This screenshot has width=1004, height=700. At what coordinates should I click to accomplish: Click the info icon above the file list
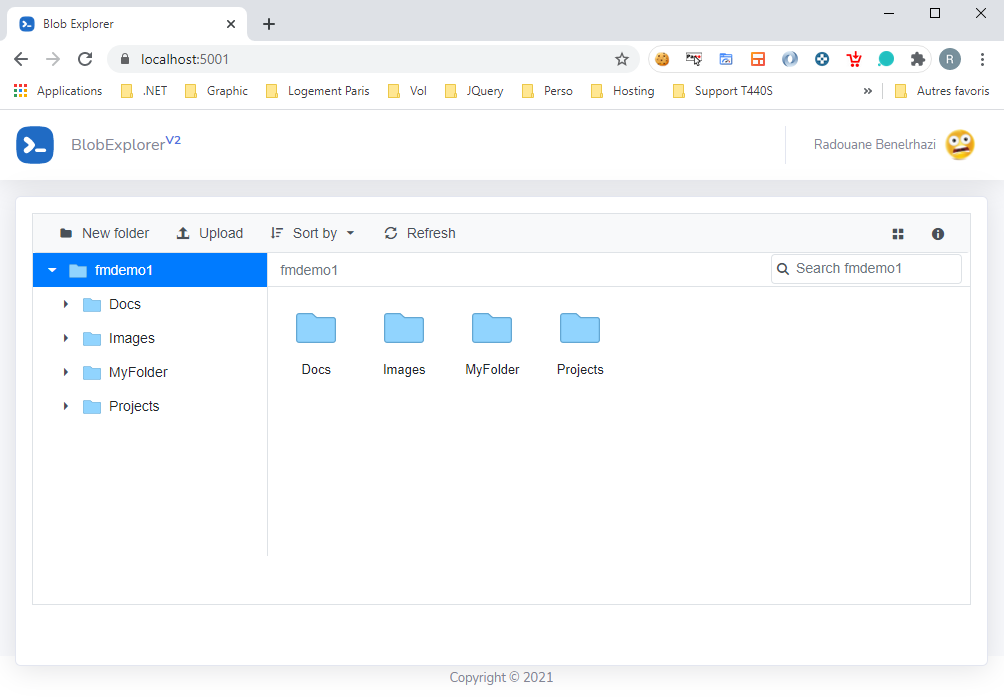pos(937,233)
